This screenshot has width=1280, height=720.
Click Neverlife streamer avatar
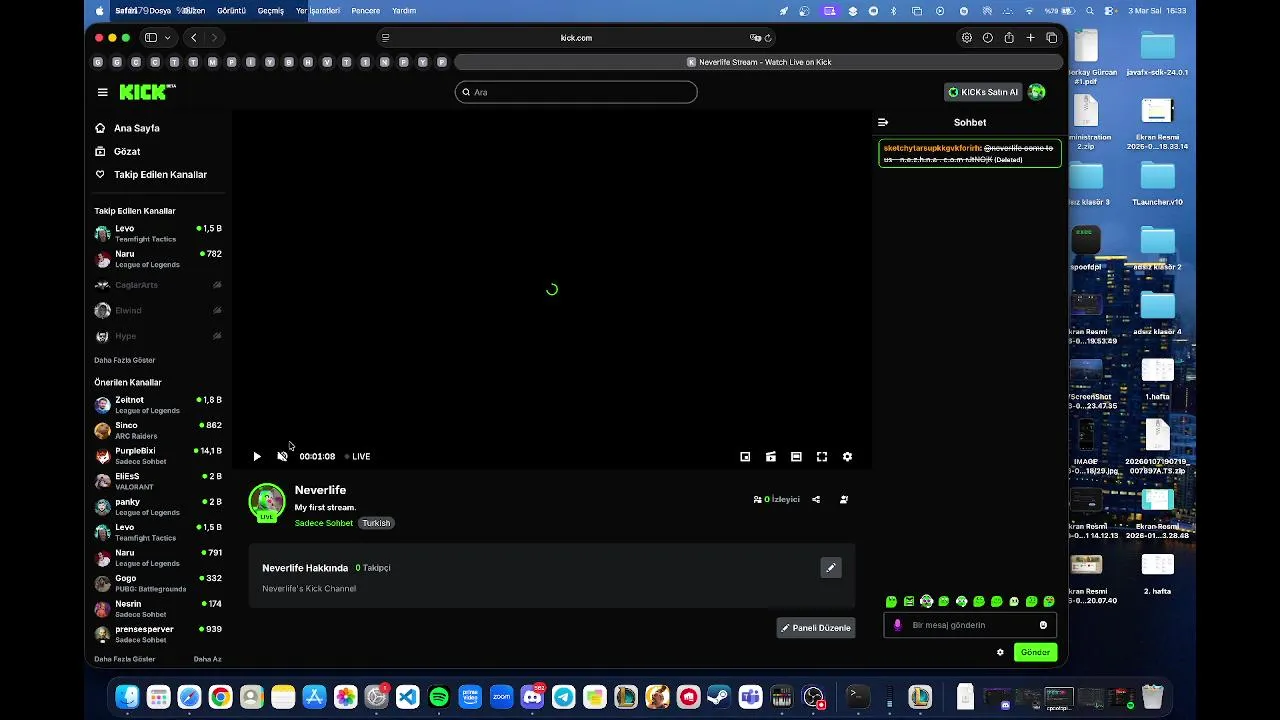(x=267, y=502)
